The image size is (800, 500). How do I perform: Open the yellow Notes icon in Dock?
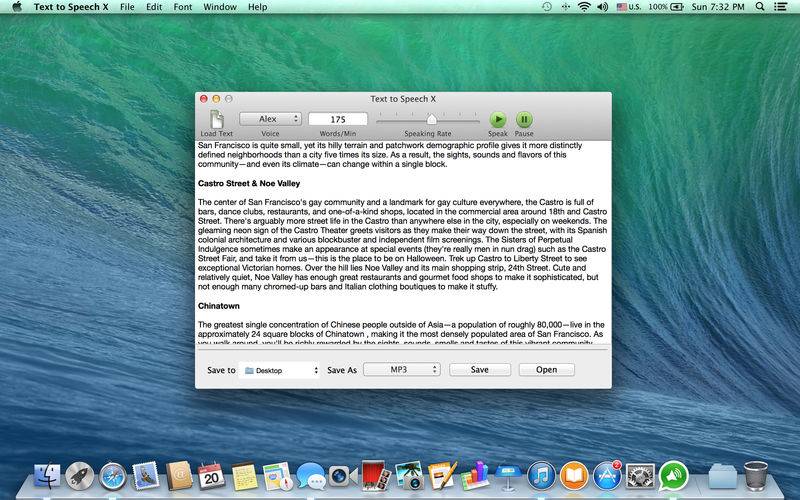(244, 477)
